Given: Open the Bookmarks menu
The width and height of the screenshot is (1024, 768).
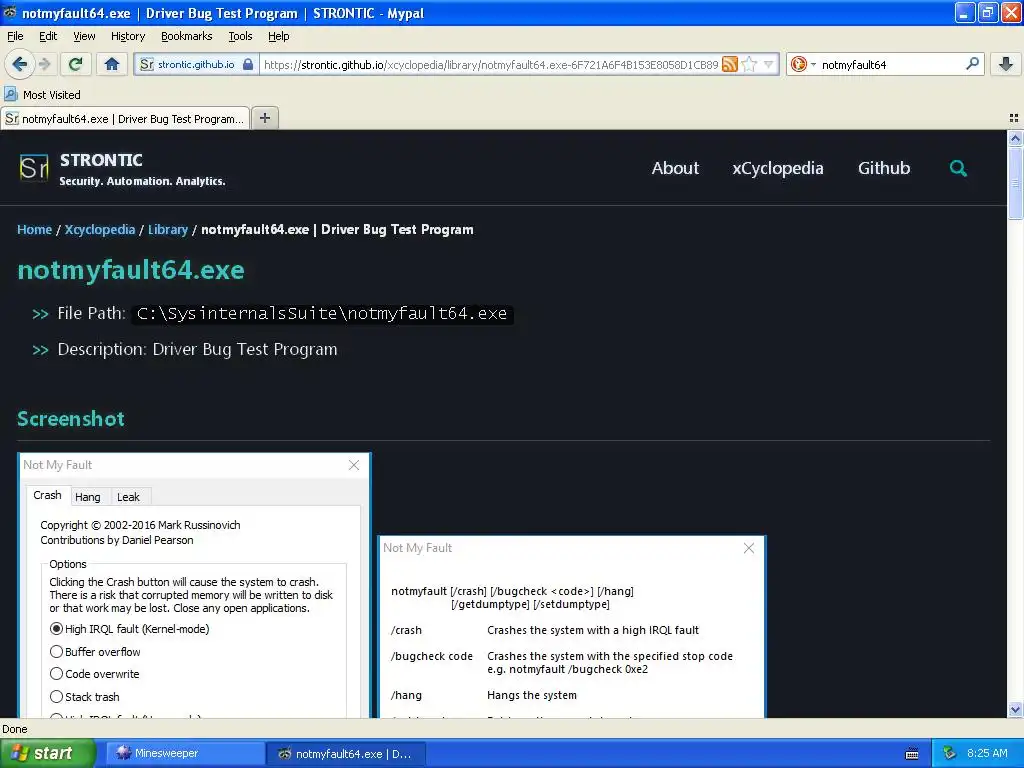Looking at the screenshot, I should click(x=186, y=36).
